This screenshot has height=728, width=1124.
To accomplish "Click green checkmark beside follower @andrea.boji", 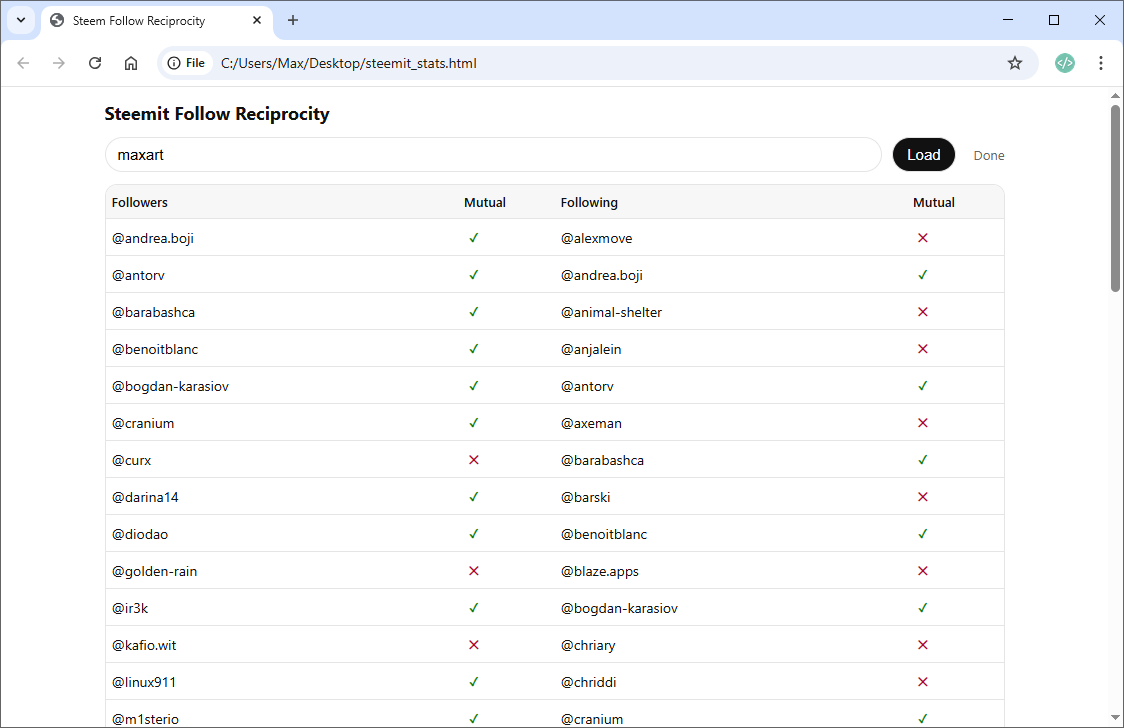I will 474,238.
